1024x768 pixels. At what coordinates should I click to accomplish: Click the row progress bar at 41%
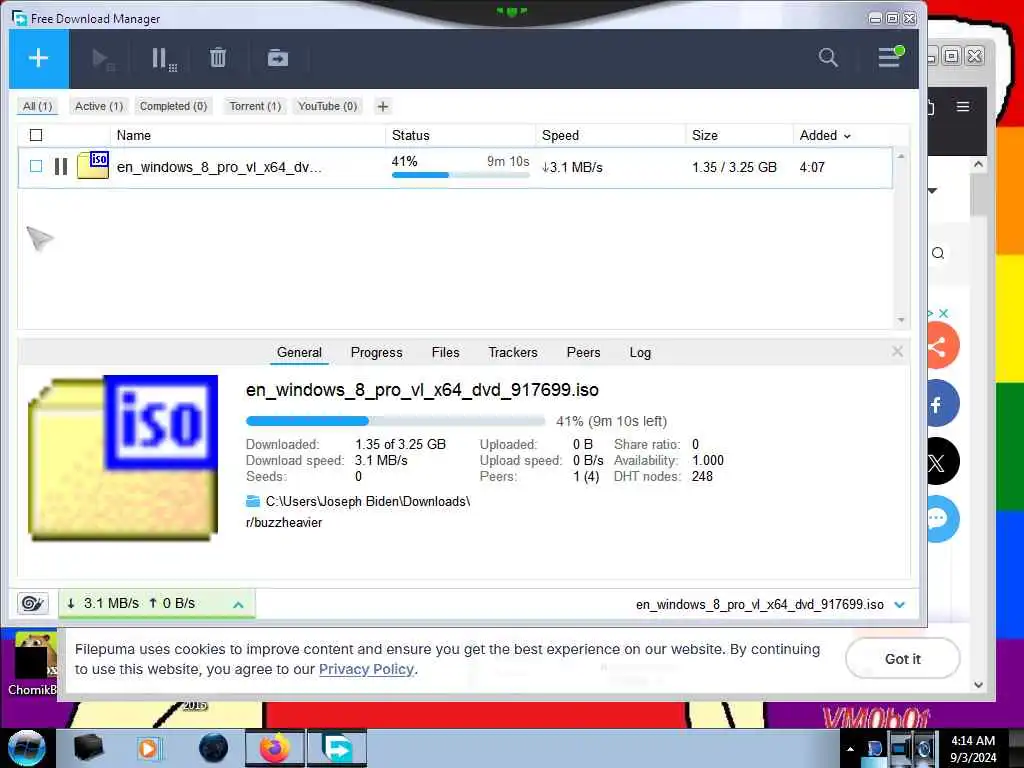460,175
